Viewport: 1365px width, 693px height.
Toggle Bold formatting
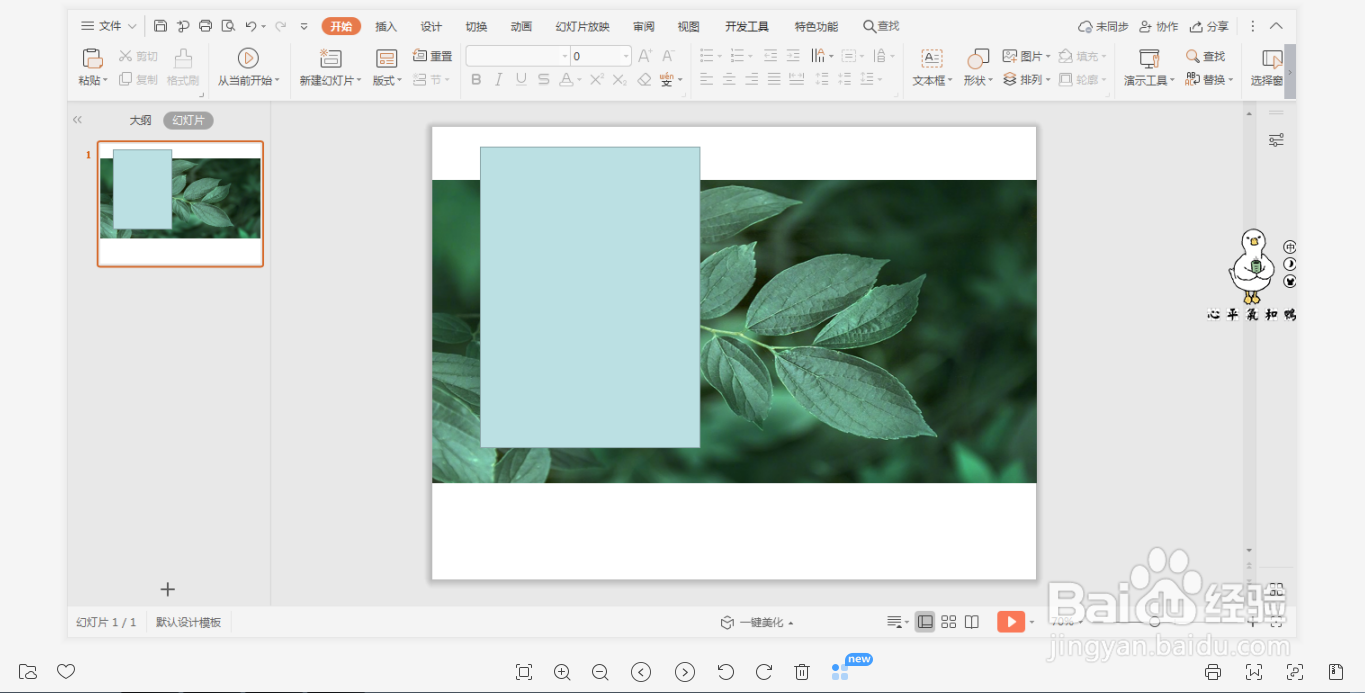(476, 79)
